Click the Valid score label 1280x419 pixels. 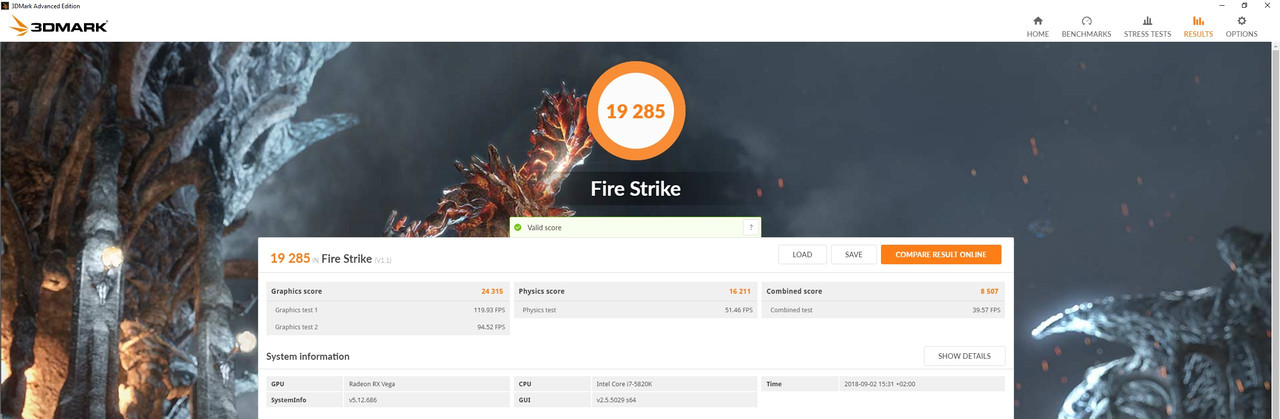[x=545, y=228]
